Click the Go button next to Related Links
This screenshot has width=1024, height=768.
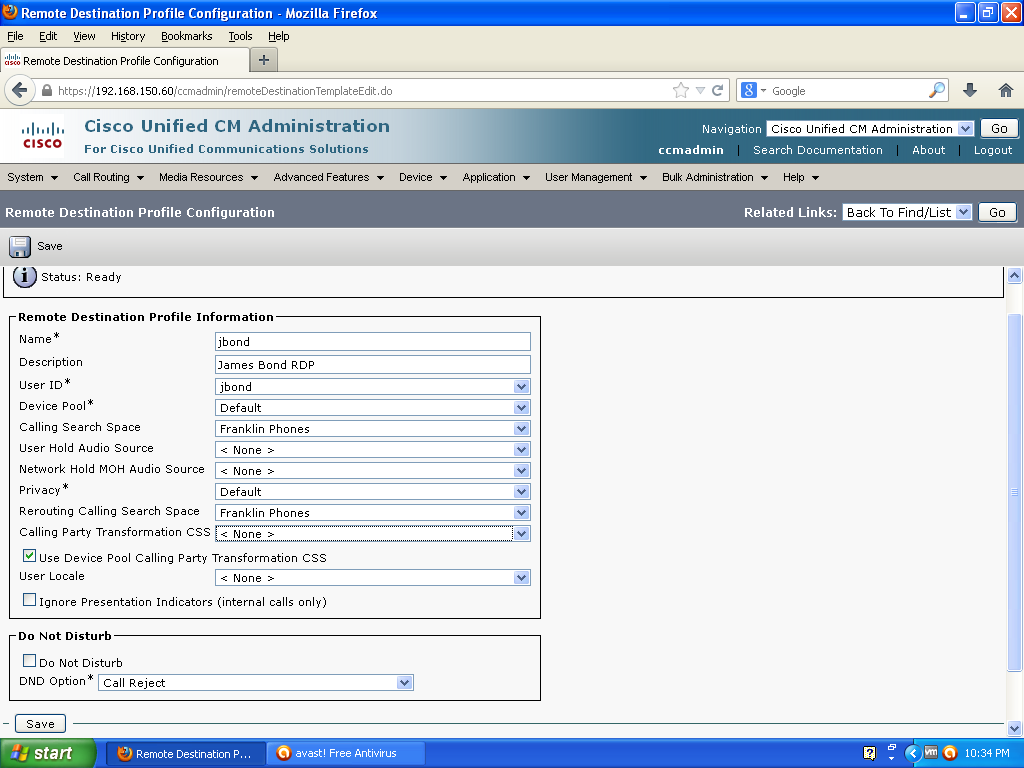tap(997, 212)
